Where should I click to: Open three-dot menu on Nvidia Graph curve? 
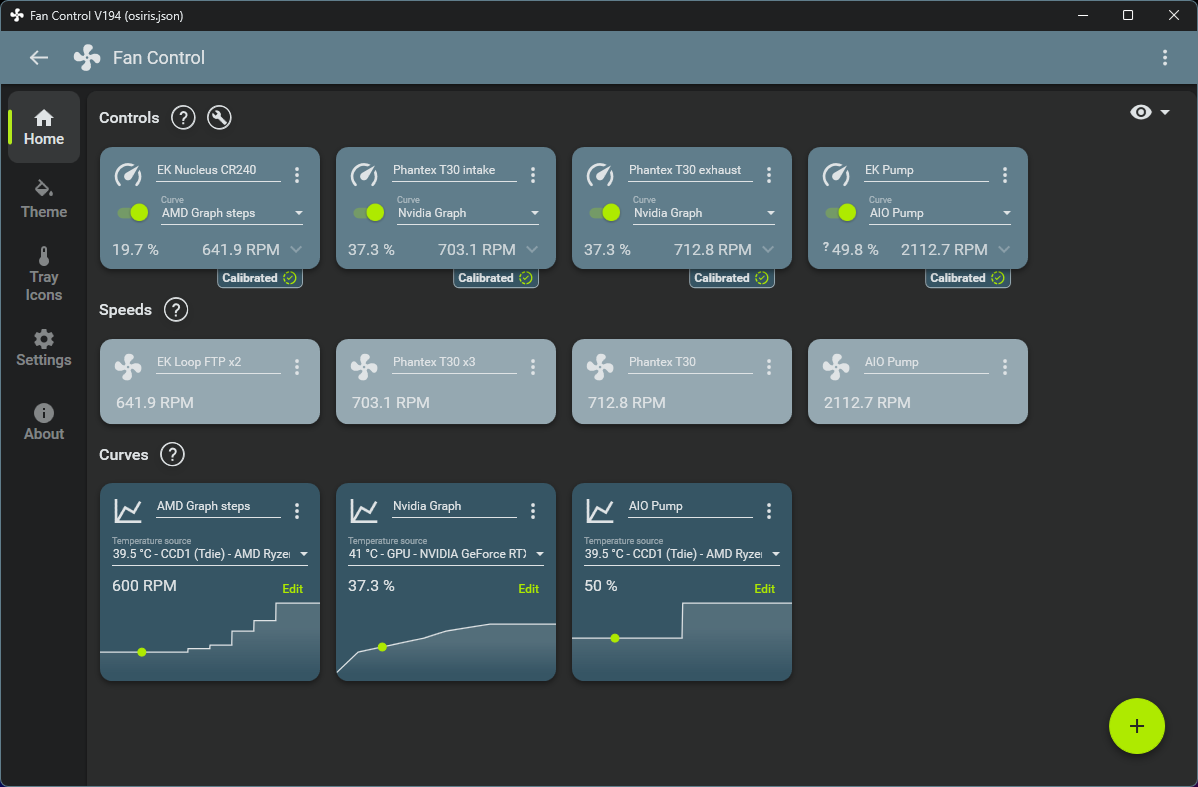(x=533, y=511)
